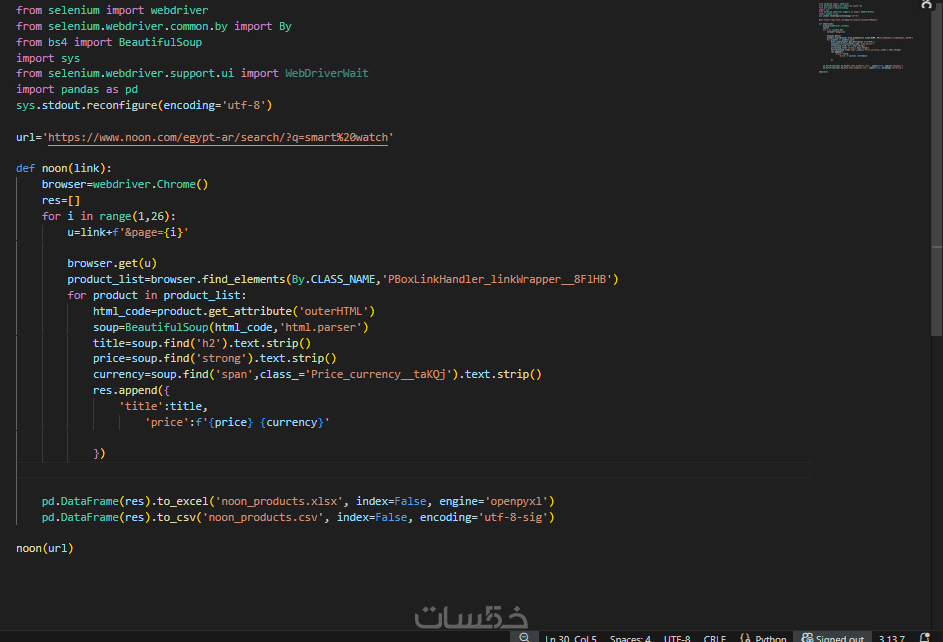This screenshot has height=642, width=943.
Task: Click 'def noon(link):' function definition
Action: point(64,168)
